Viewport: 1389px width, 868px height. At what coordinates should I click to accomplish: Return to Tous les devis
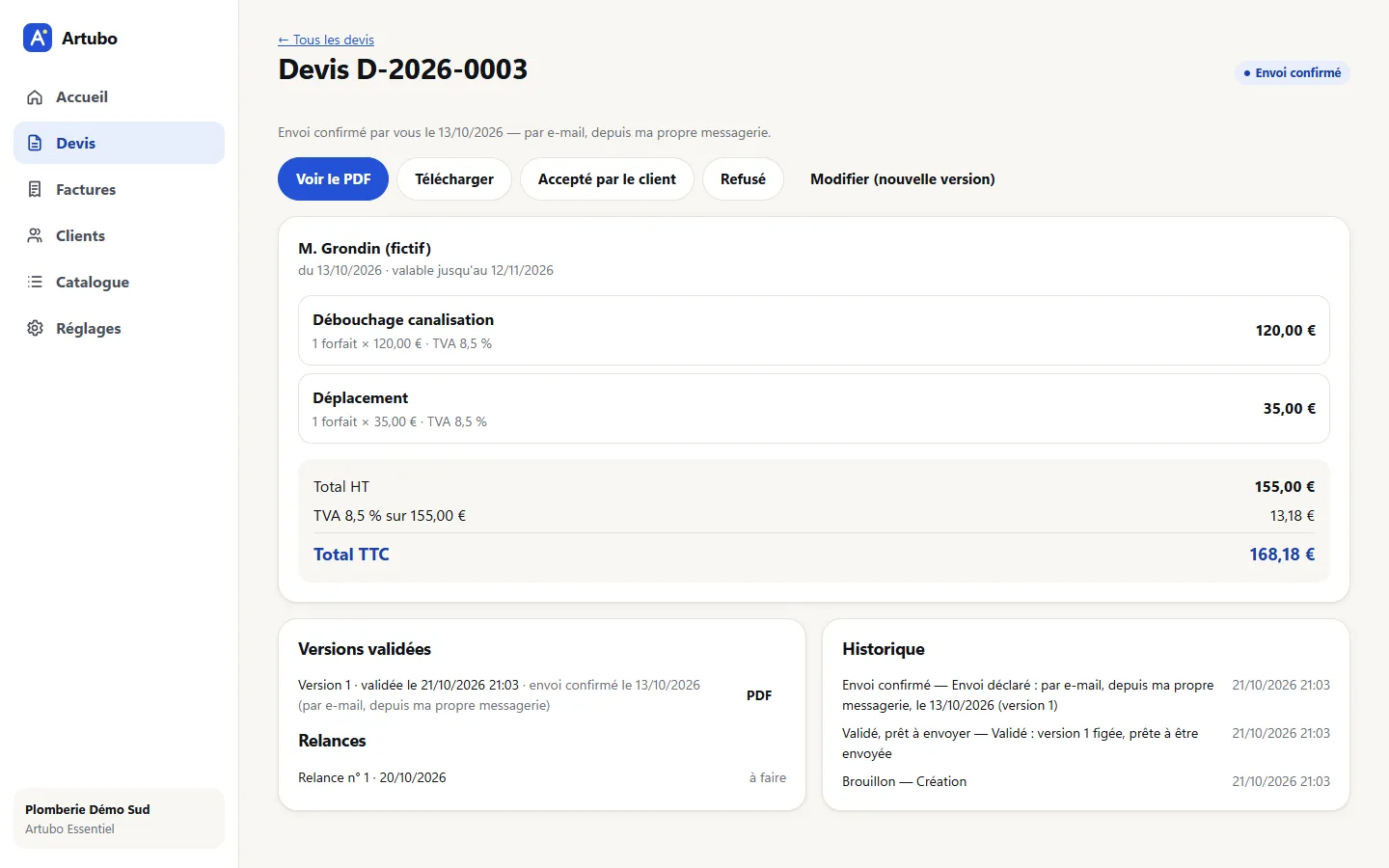(326, 40)
